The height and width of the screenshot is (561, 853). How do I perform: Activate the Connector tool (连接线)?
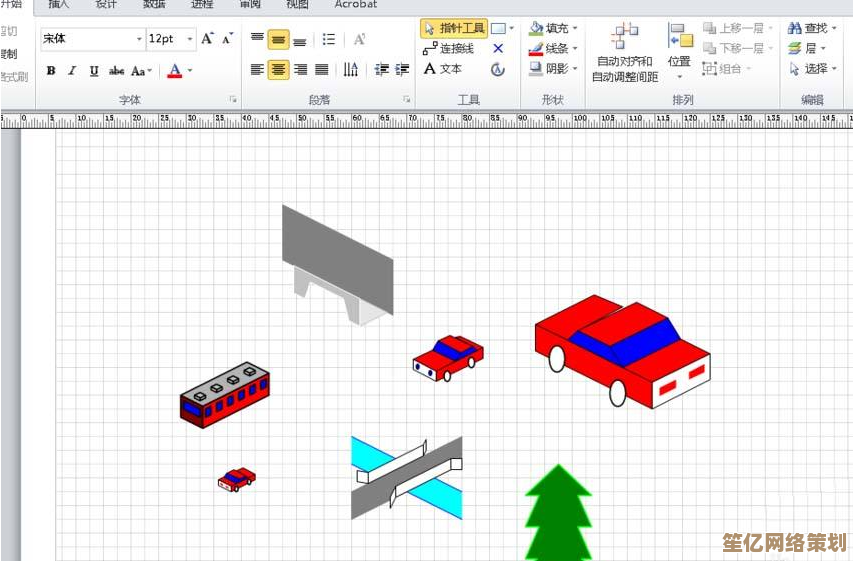pos(449,49)
